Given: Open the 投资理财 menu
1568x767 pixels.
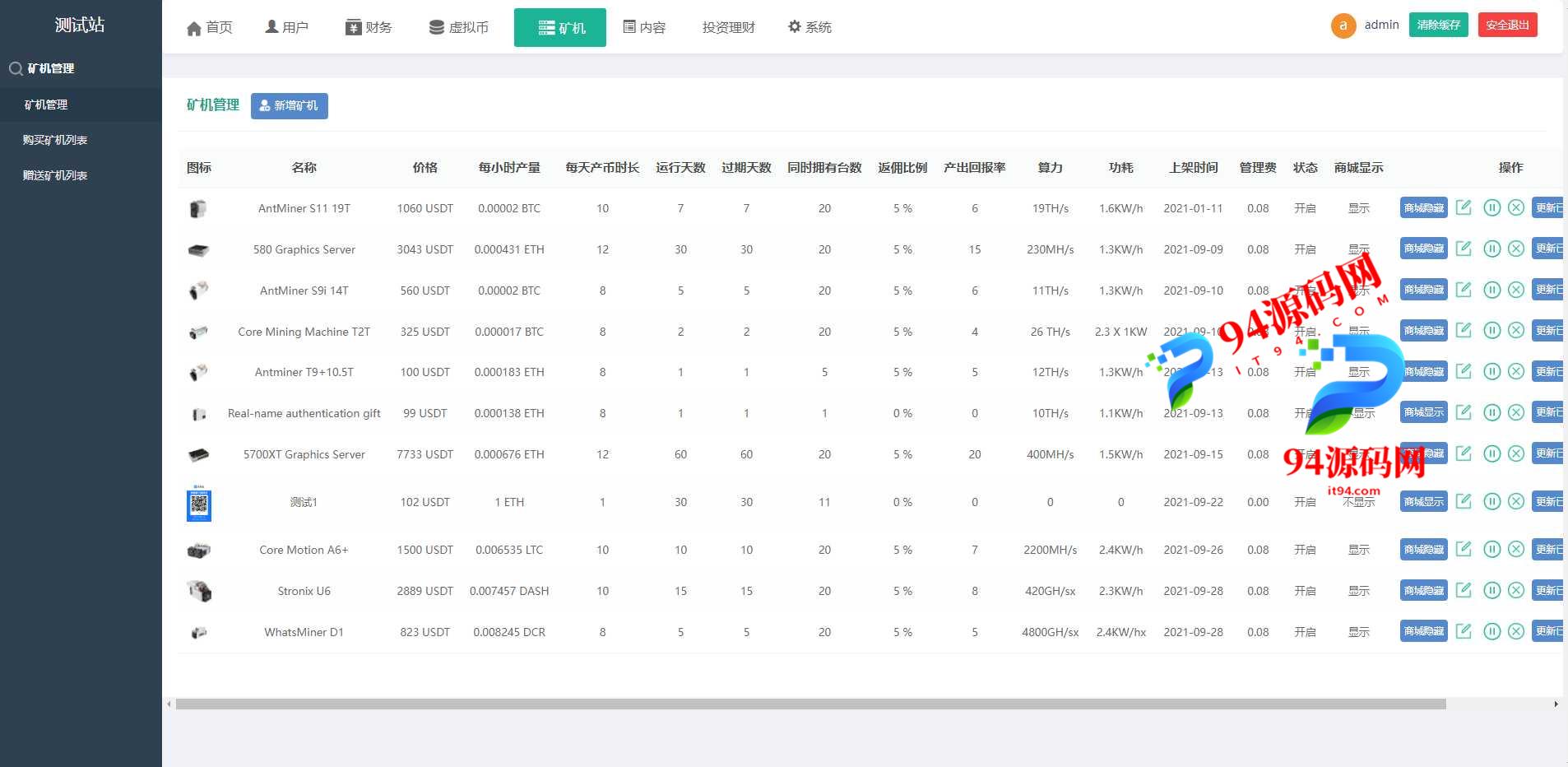Looking at the screenshot, I should [728, 27].
